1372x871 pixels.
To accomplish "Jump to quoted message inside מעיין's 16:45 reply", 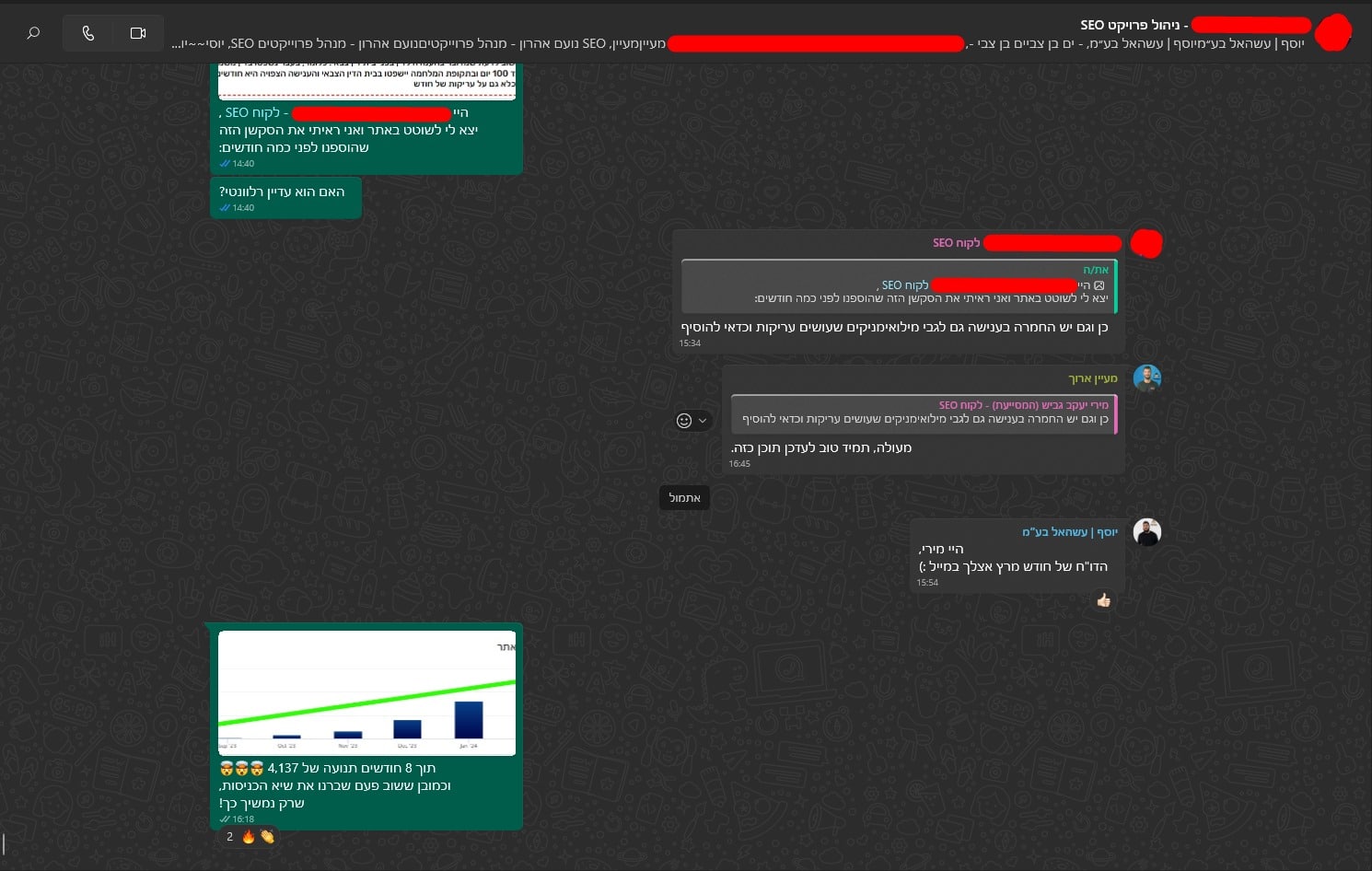I will 924,413.
